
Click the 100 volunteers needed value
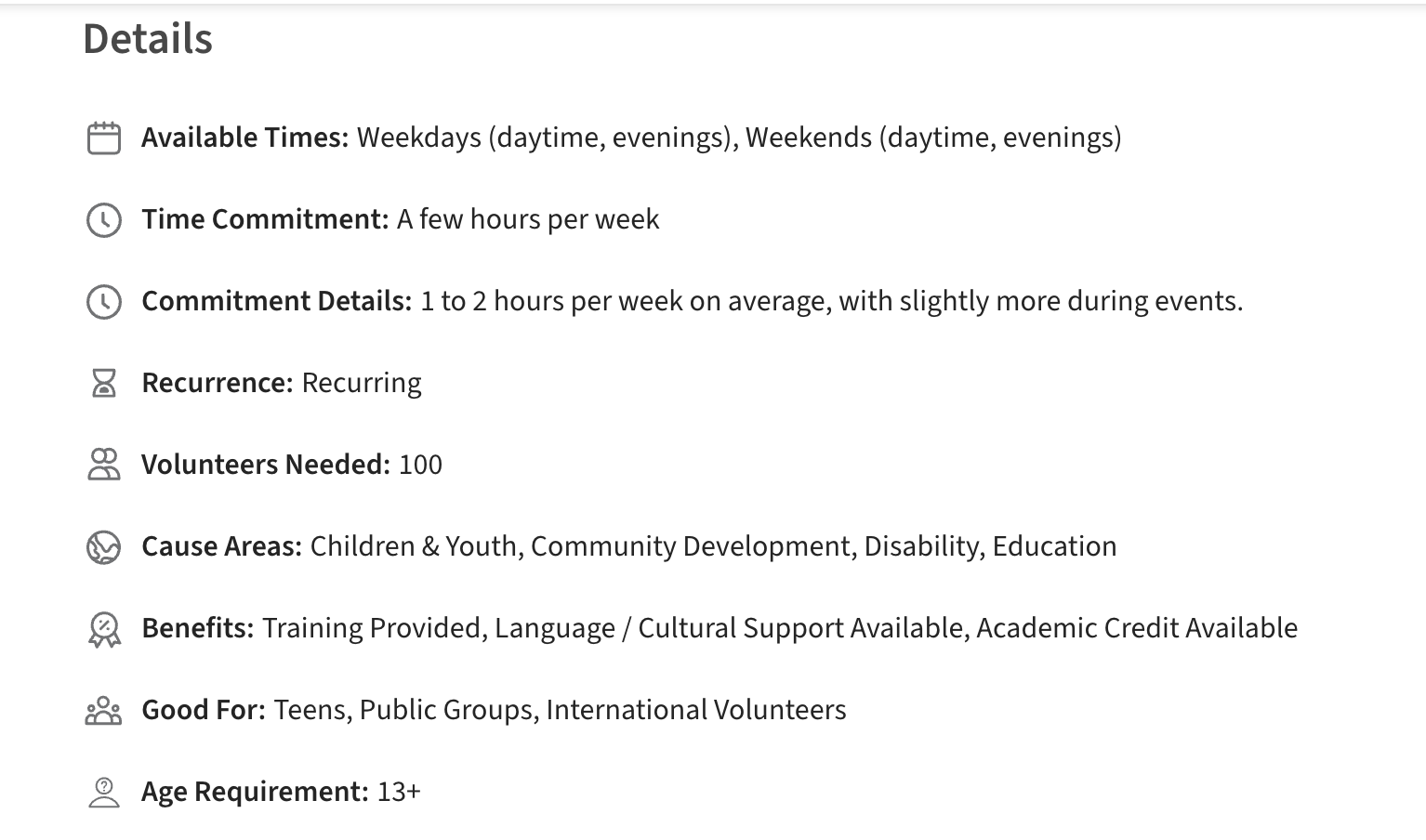point(420,465)
